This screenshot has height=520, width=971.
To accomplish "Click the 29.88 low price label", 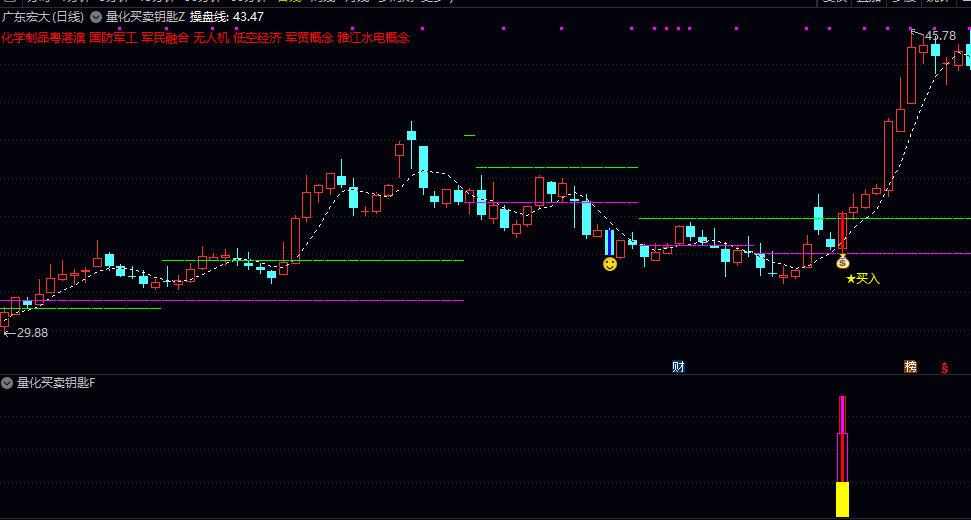I will coord(32,332).
